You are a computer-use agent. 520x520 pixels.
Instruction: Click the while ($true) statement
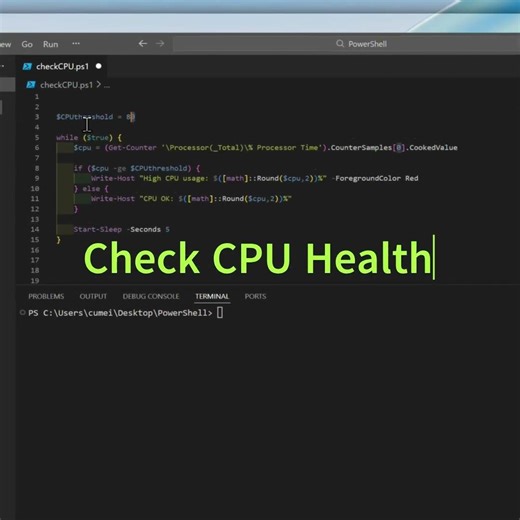pyautogui.click(x=85, y=137)
